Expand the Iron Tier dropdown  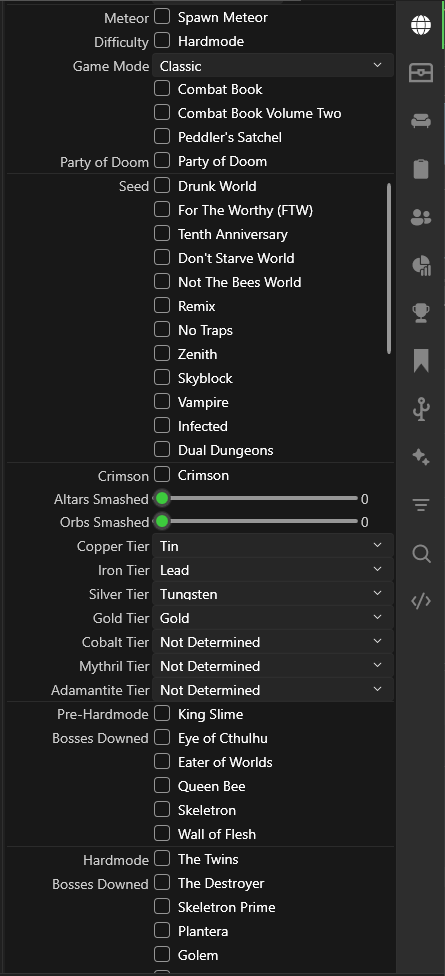click(x=273, y=570)
